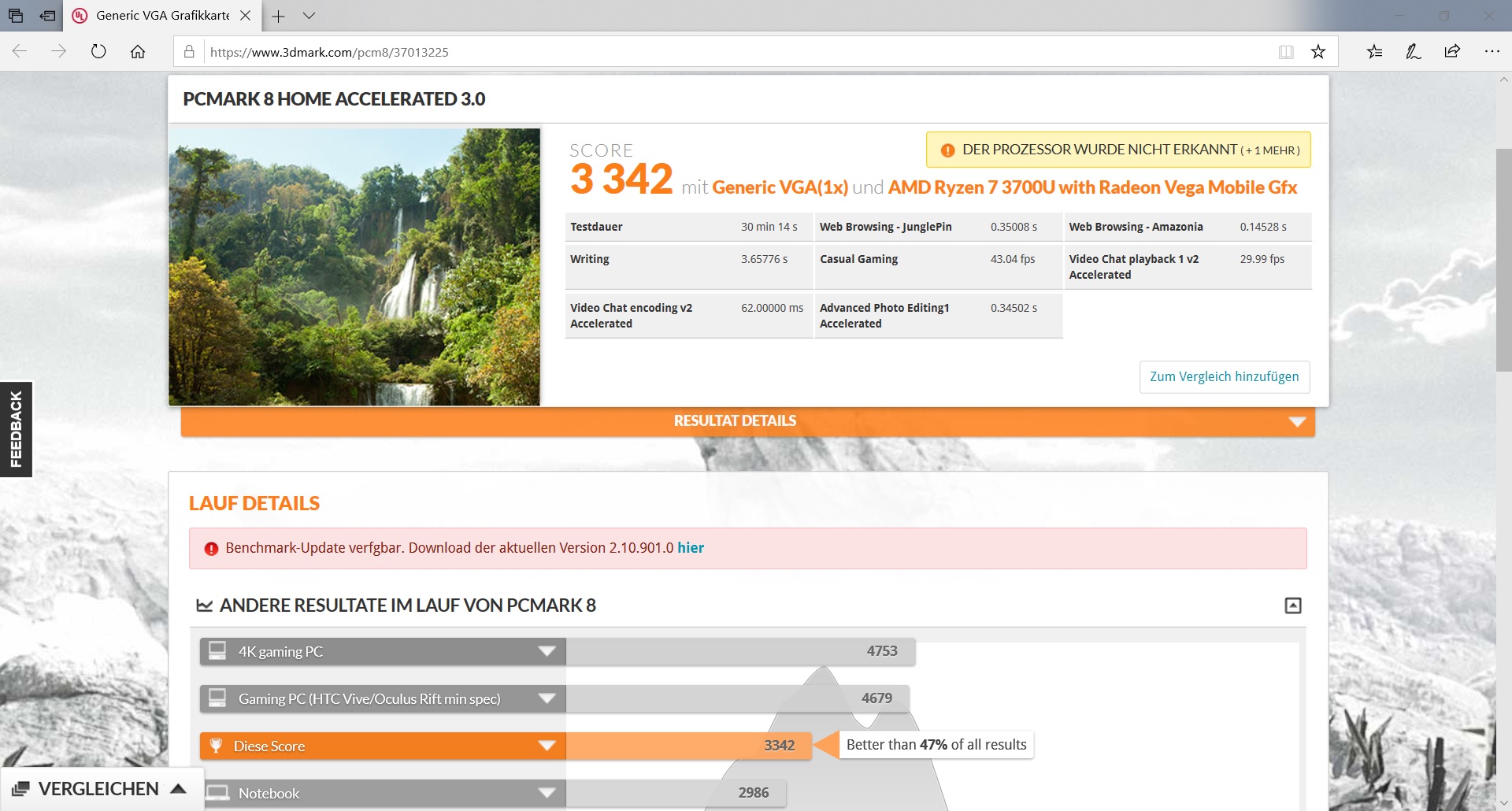Click the chart icon beside Andere Resultate
1512x811 pixels.
coord(205,605)
